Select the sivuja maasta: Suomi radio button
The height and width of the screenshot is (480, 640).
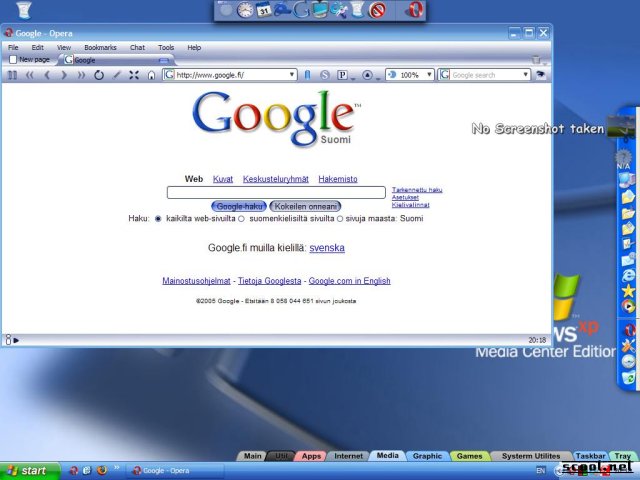[340, 219]
